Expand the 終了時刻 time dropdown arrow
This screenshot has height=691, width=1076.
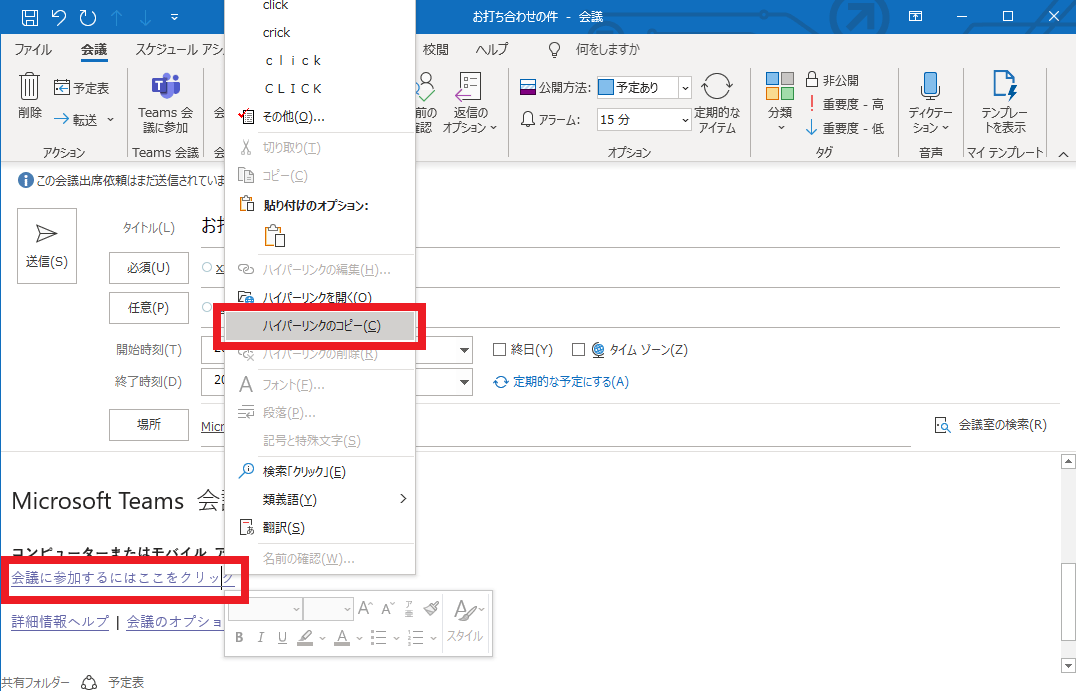465,382
